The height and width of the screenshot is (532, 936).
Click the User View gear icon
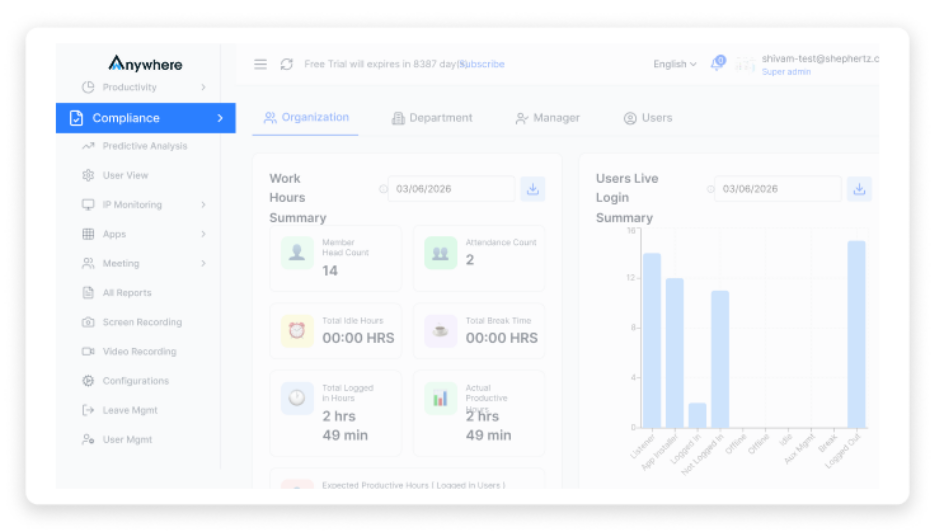point(88,175)
